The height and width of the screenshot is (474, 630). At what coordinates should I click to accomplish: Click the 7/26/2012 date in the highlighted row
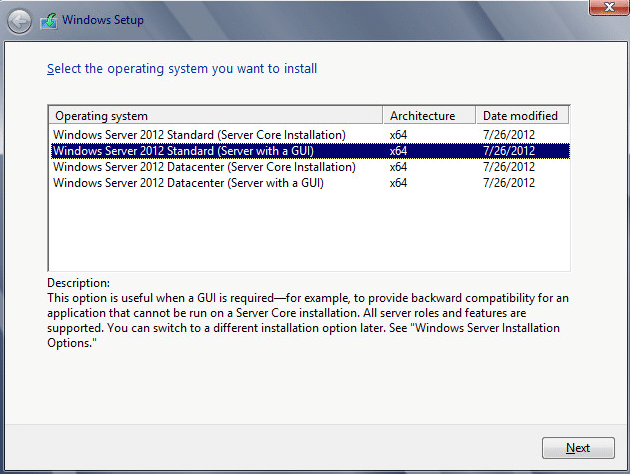click(509, 151)
